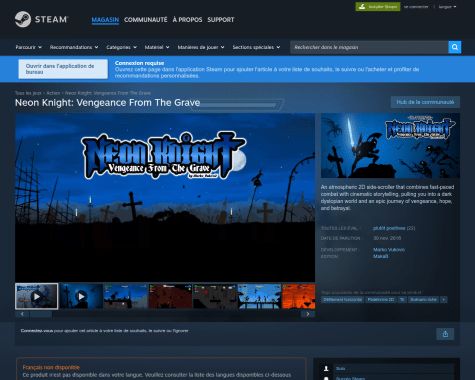Image resolution: width=475 pixels, height=380 pixels.
Task: Select the orange screenshot thumbnail
Action: point(299,296)
